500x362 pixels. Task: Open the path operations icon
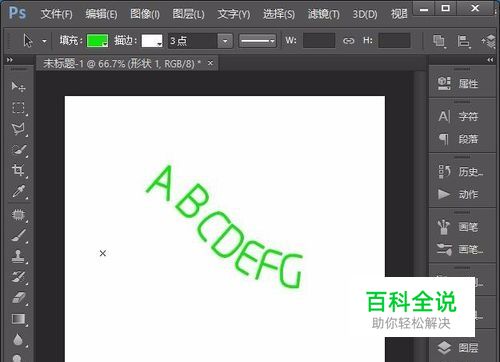click(x=439, y=41)
